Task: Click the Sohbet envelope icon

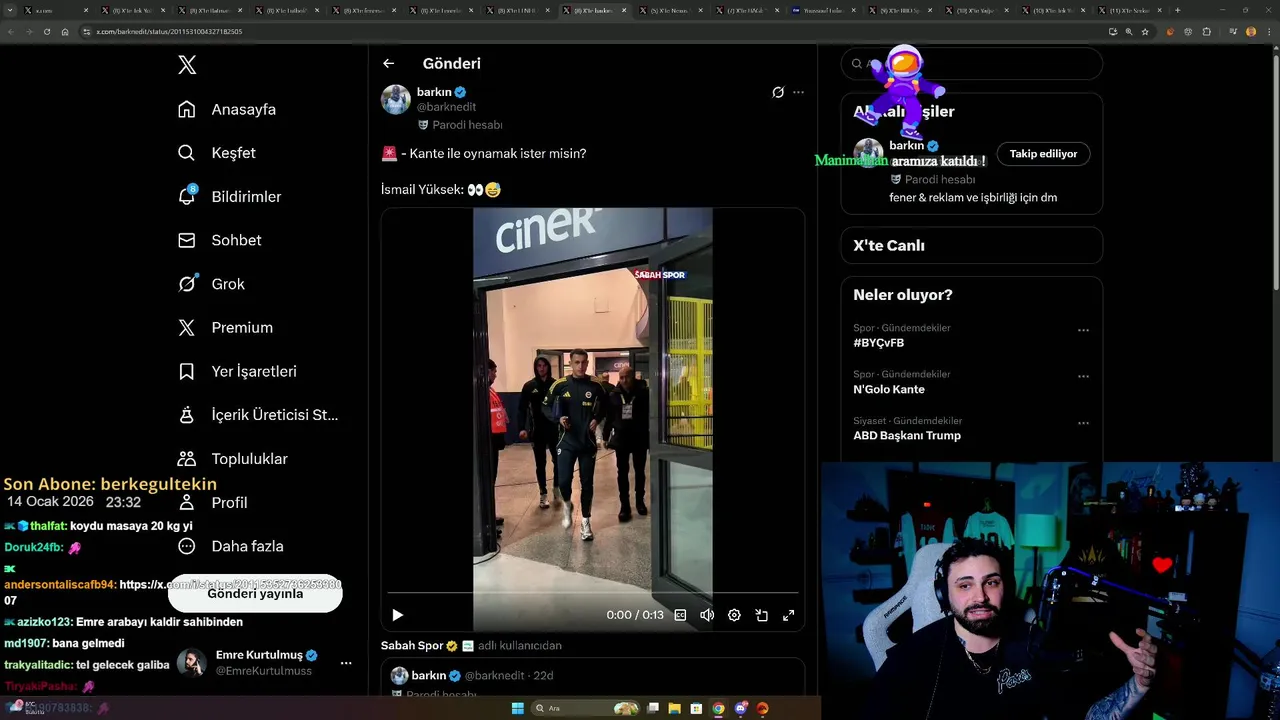Action: (187, 240)
